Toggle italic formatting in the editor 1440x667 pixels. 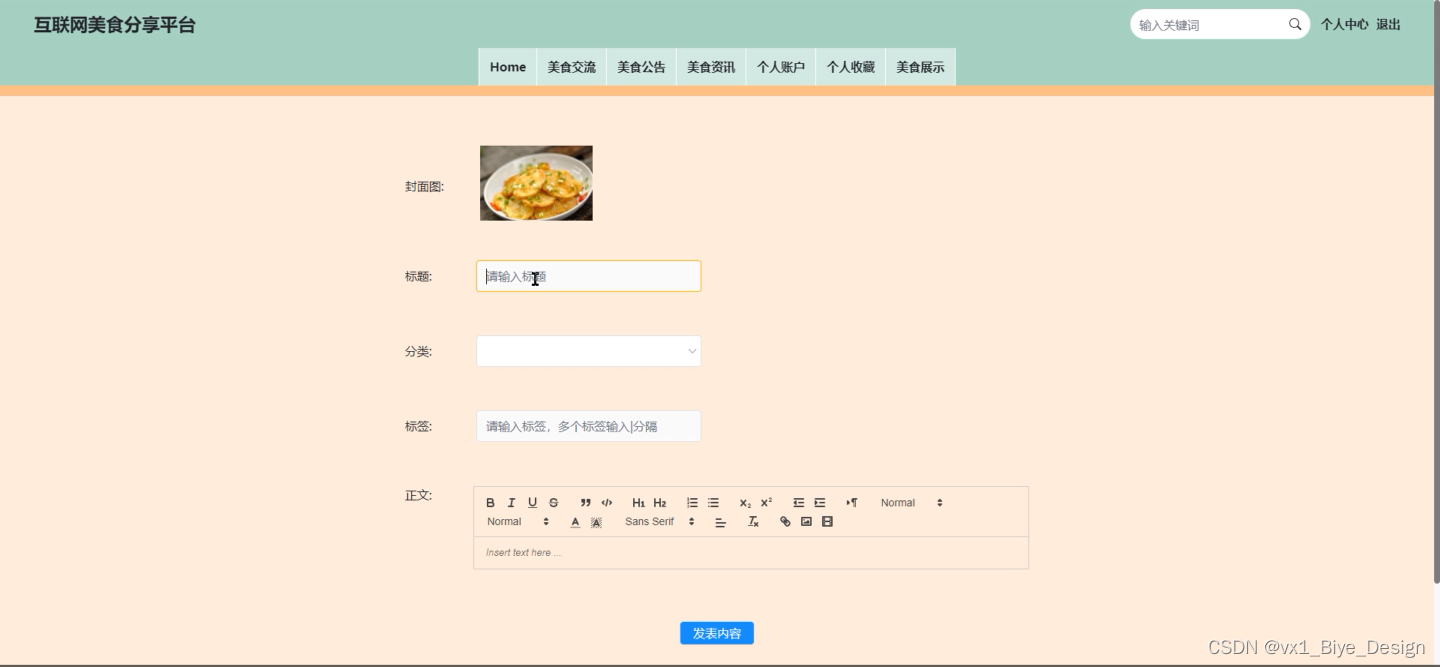pyautogui.click(x=511, y=503)
